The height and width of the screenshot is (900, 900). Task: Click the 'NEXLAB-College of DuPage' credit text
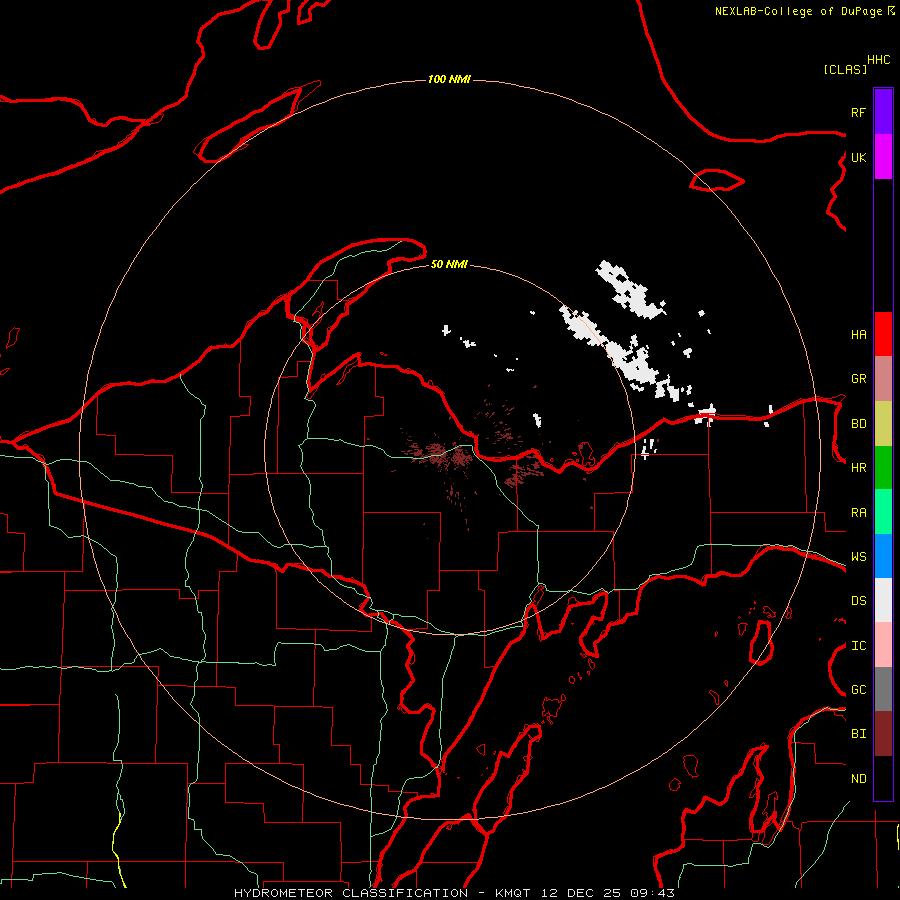click(798, 11)
